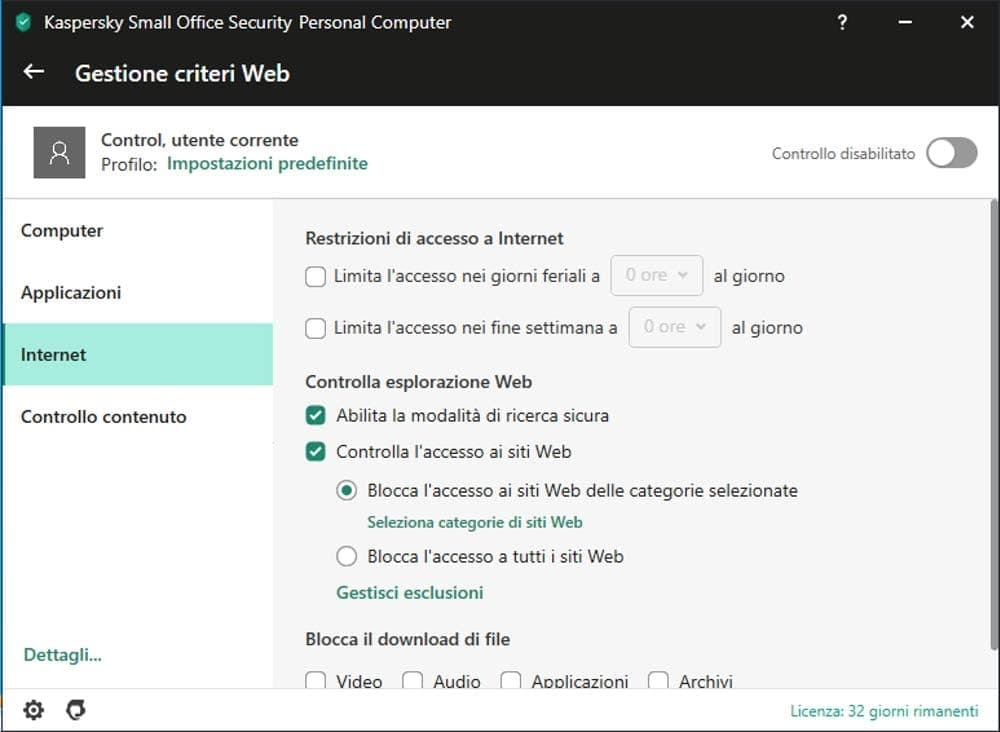Open the Dettagli... link

point(62,655)
